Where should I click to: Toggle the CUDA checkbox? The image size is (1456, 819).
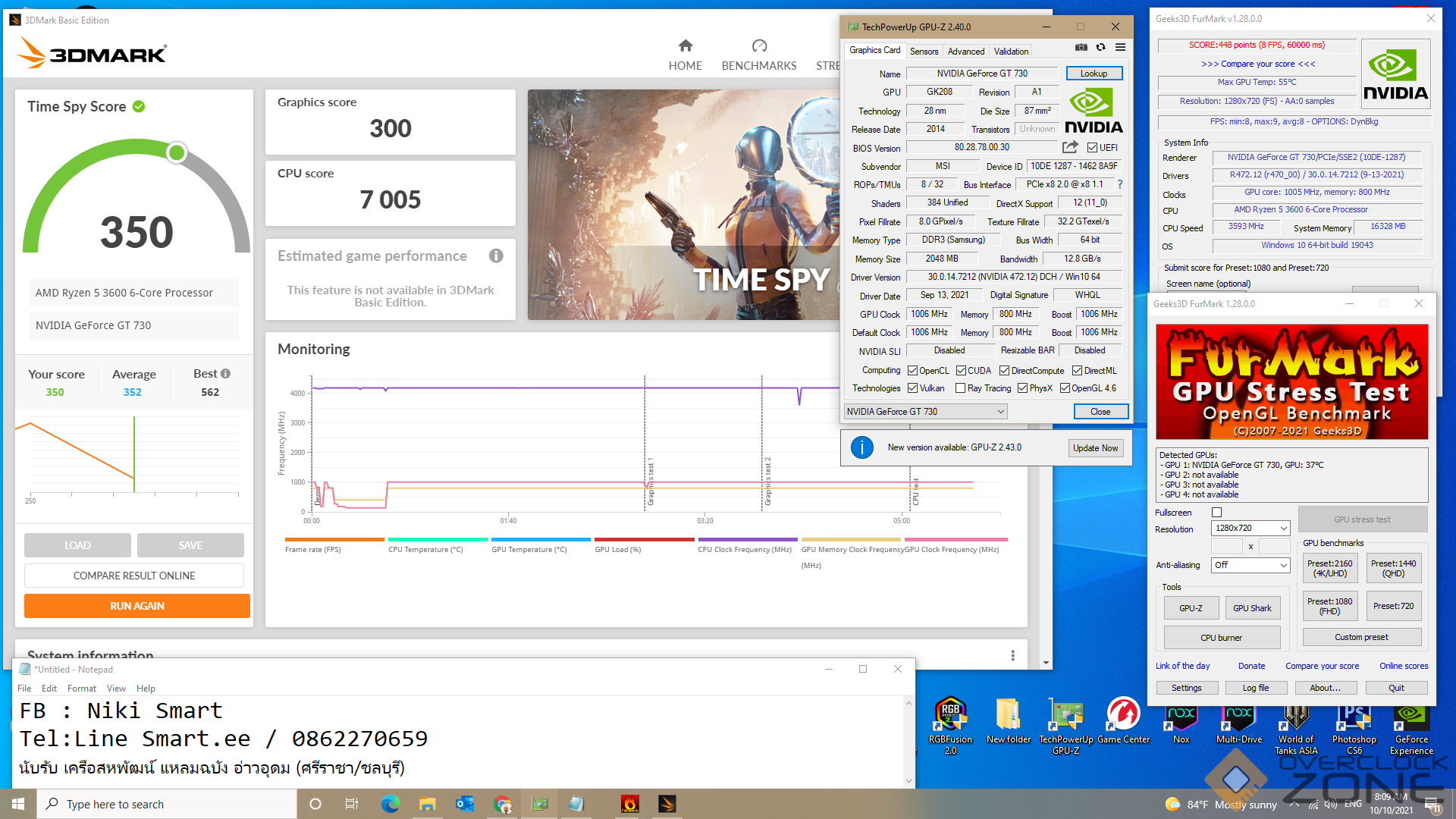[961, 371]
